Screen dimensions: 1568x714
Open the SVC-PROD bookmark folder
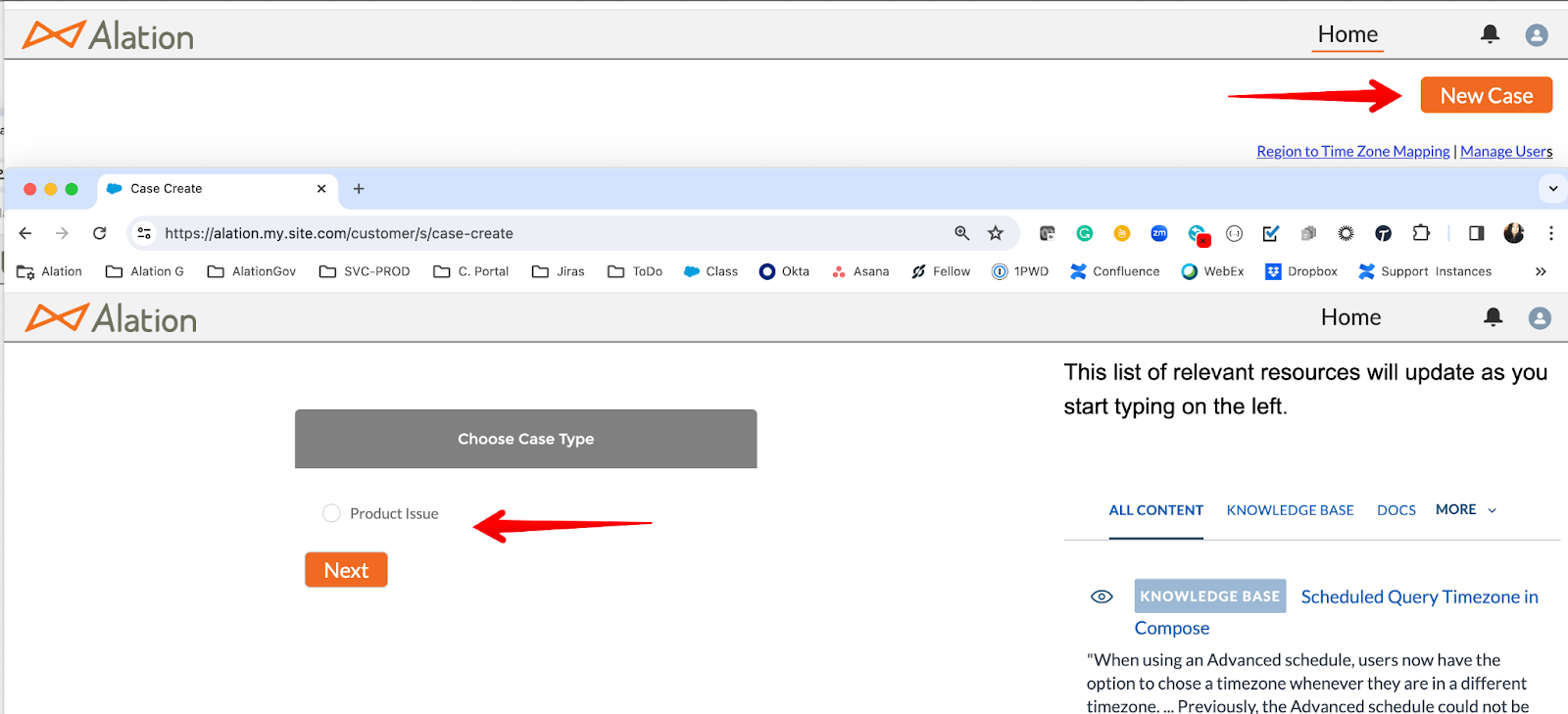(365, 271)
